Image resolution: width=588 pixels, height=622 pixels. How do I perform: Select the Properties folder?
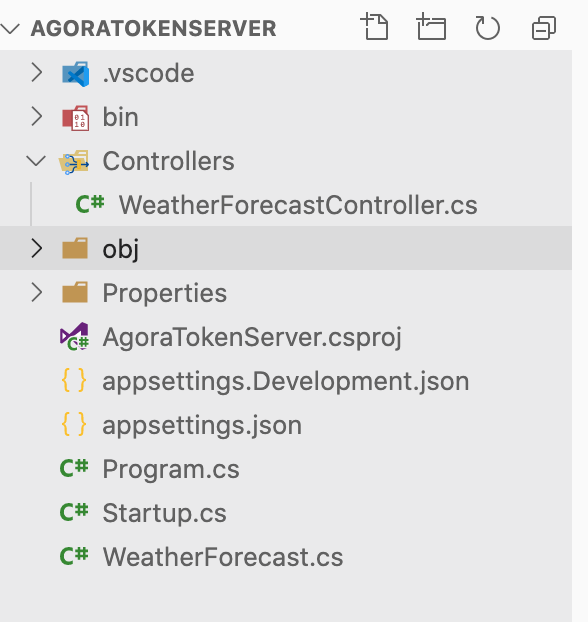(286, 292)
